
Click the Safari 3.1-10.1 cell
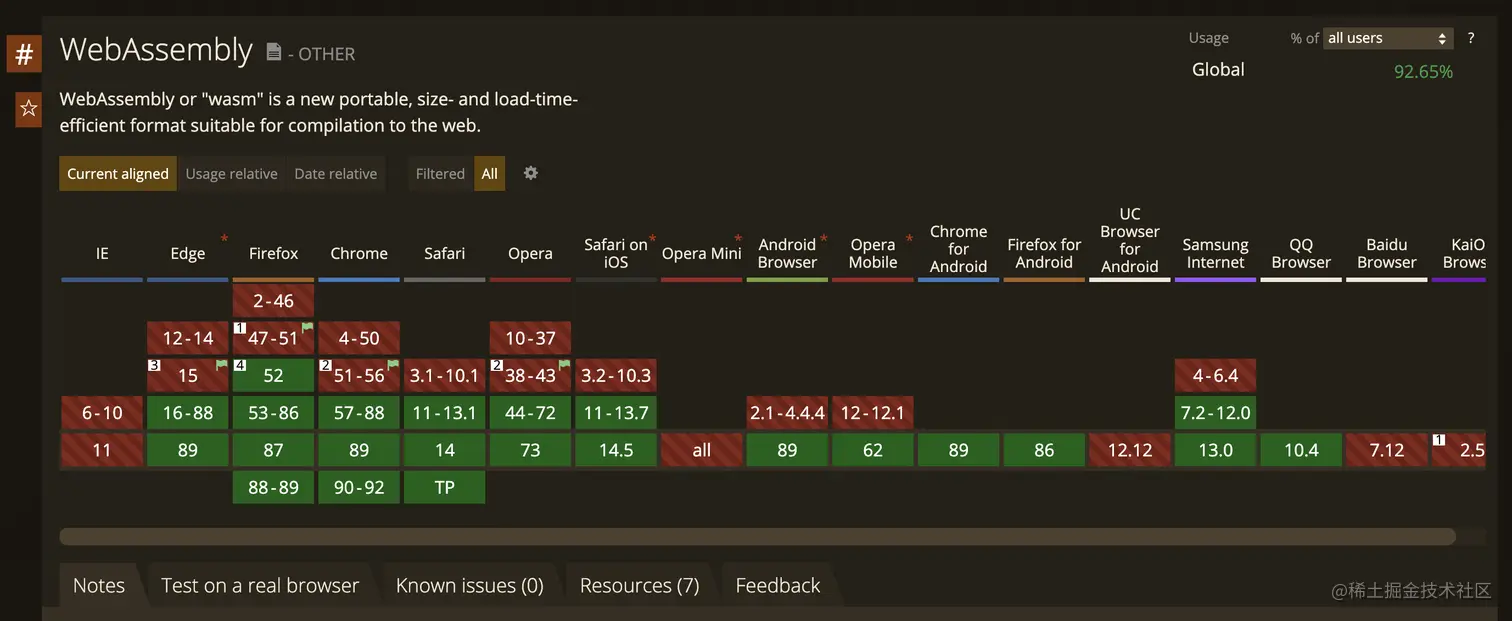point(445,375)
